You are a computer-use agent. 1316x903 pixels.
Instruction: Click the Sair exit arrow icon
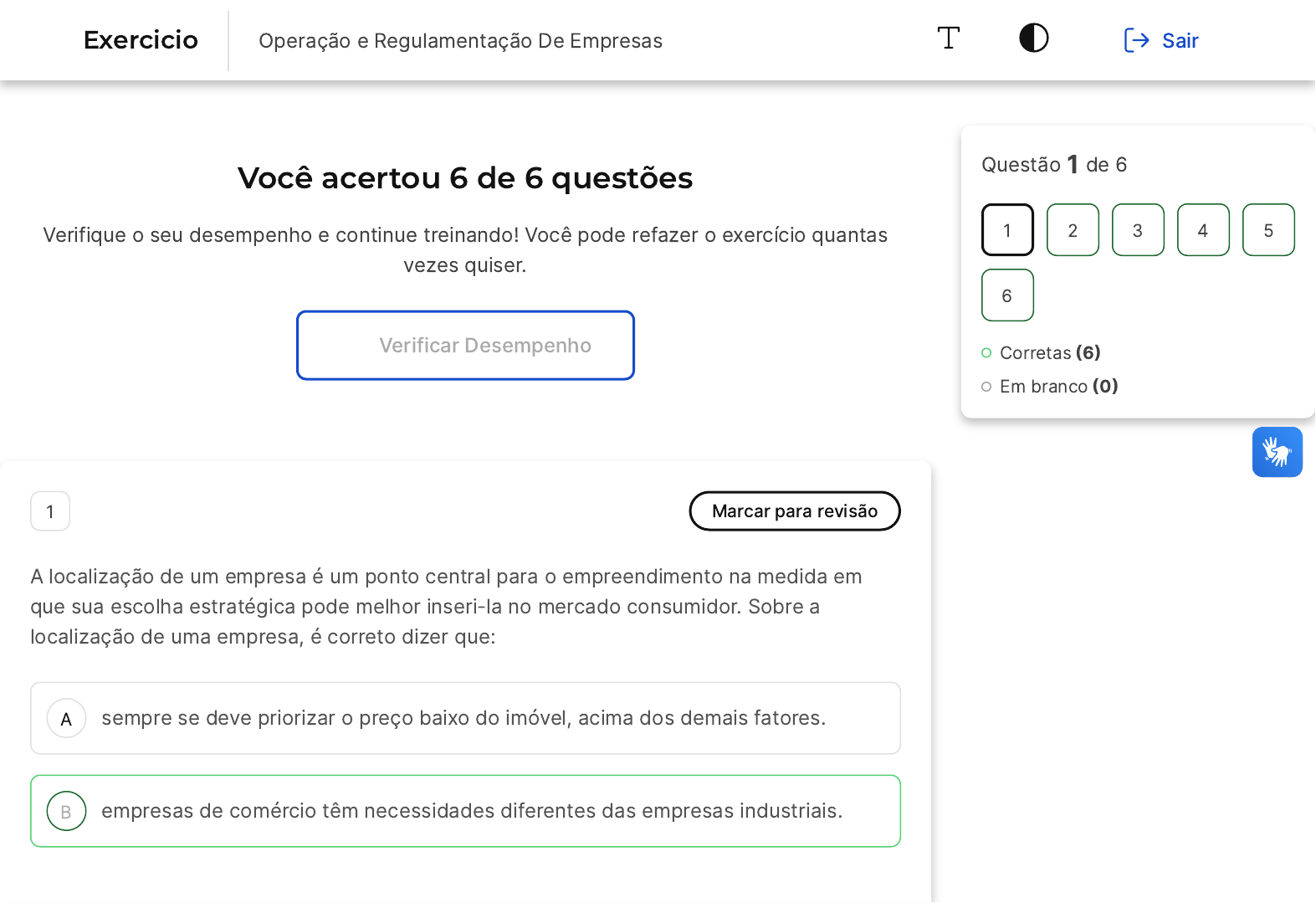[1136, 40]
